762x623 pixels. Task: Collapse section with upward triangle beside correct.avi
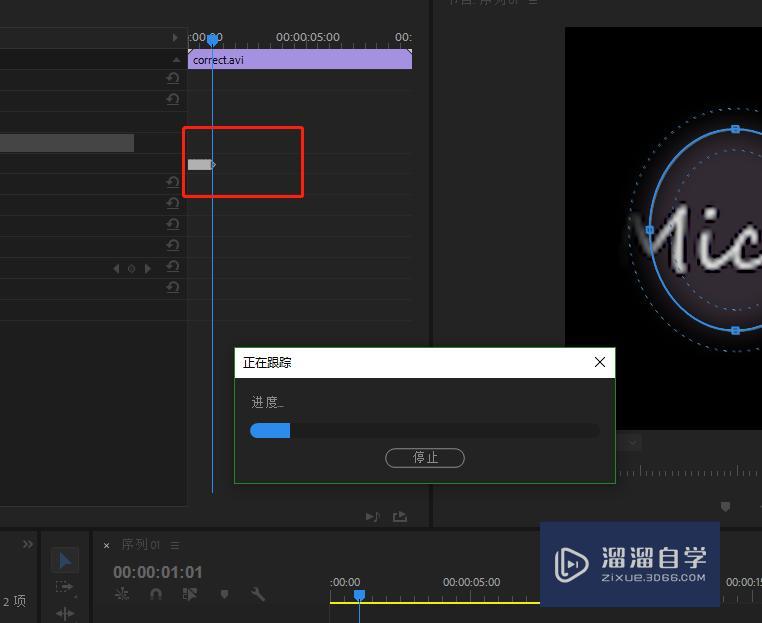click(176, 60)
